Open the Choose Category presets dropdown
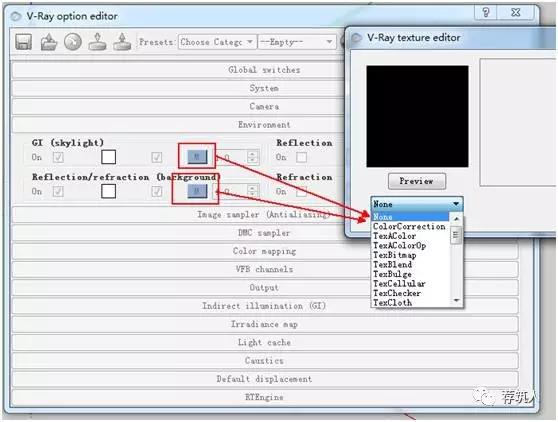558x422 pixels. point(217,42)
